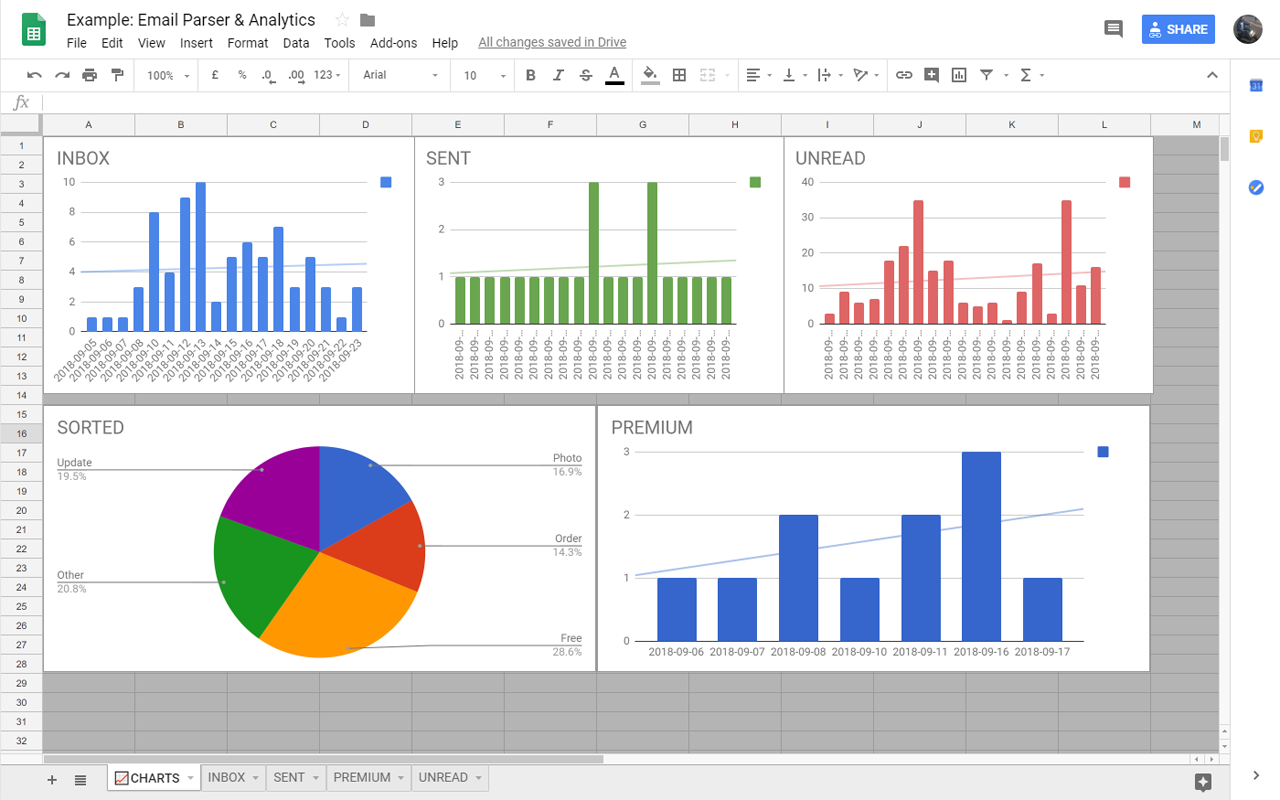This screenshot has width=1280, height=800.
Task: Open the Insert link tool
Action: (904, 75)
